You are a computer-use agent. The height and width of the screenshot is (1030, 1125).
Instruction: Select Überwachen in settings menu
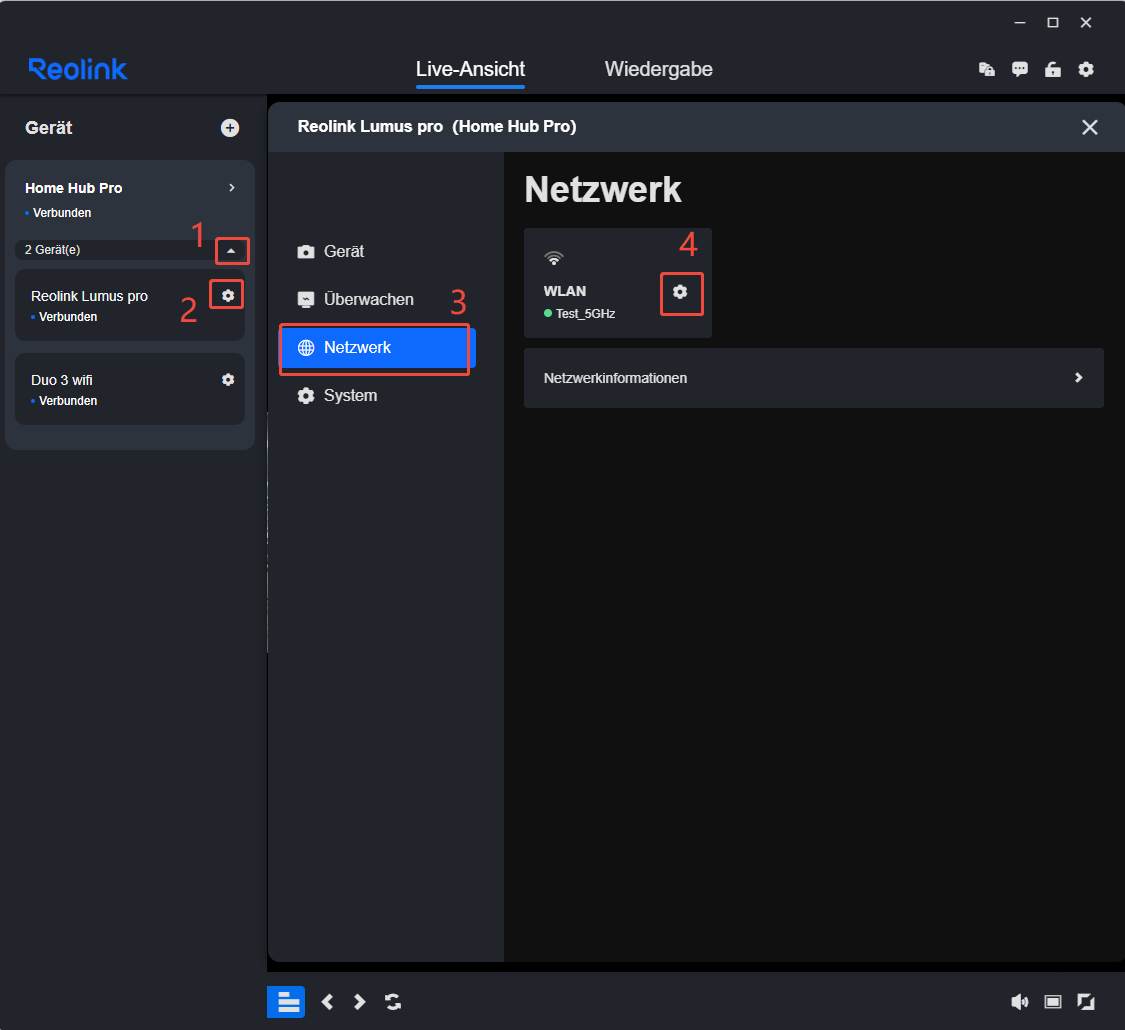point(377,299)
